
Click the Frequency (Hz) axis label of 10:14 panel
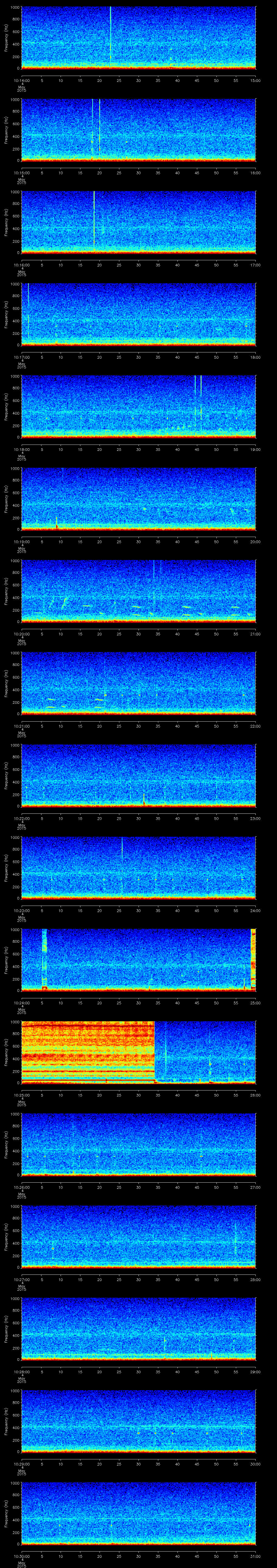click(6, 38)
